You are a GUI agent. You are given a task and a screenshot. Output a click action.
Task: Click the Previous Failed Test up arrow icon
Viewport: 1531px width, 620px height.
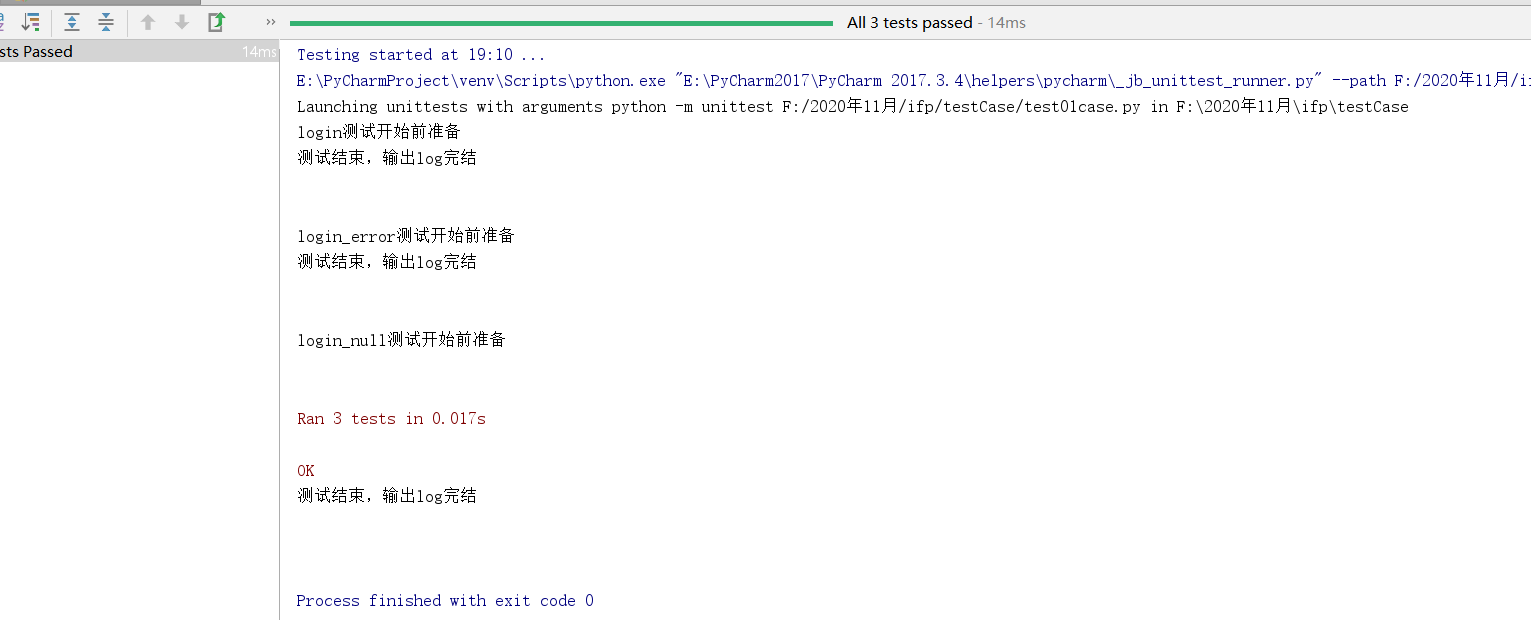click(148, 22)
